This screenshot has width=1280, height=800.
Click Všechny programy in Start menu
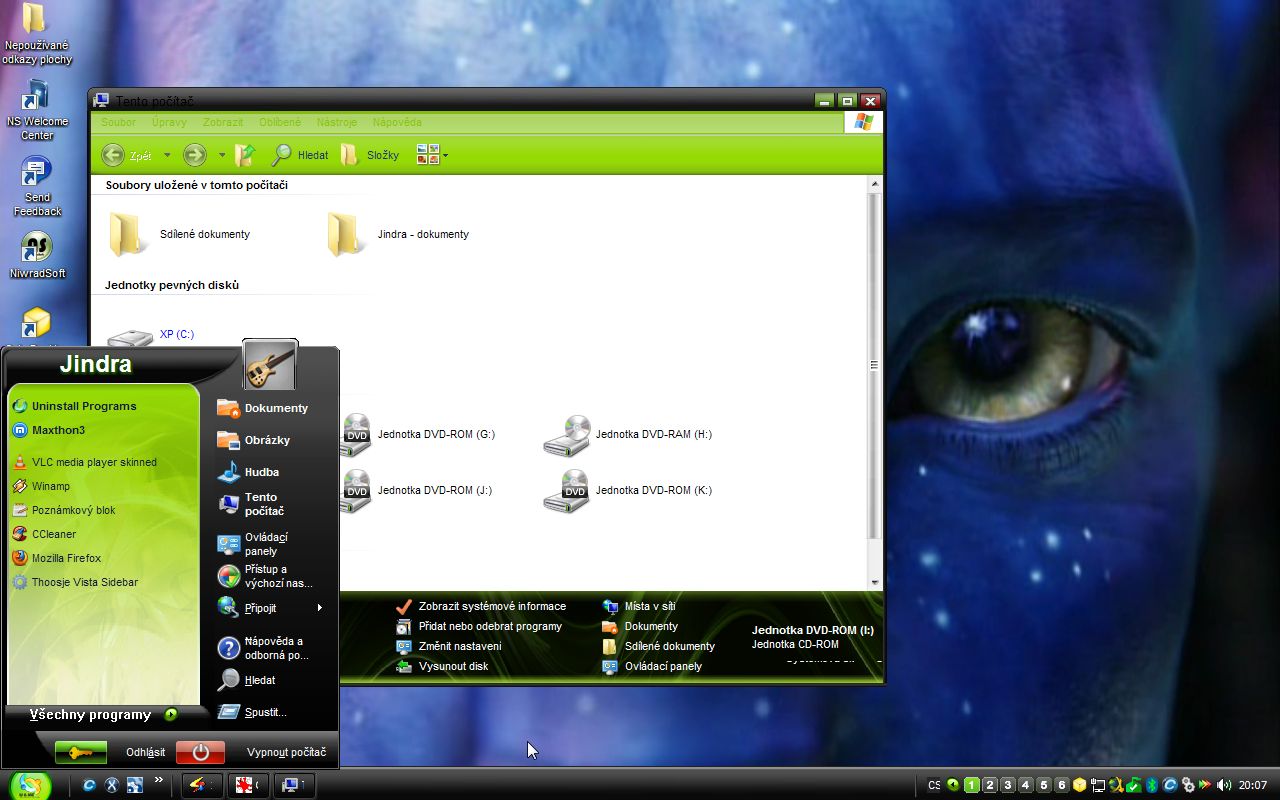point(90,714)
